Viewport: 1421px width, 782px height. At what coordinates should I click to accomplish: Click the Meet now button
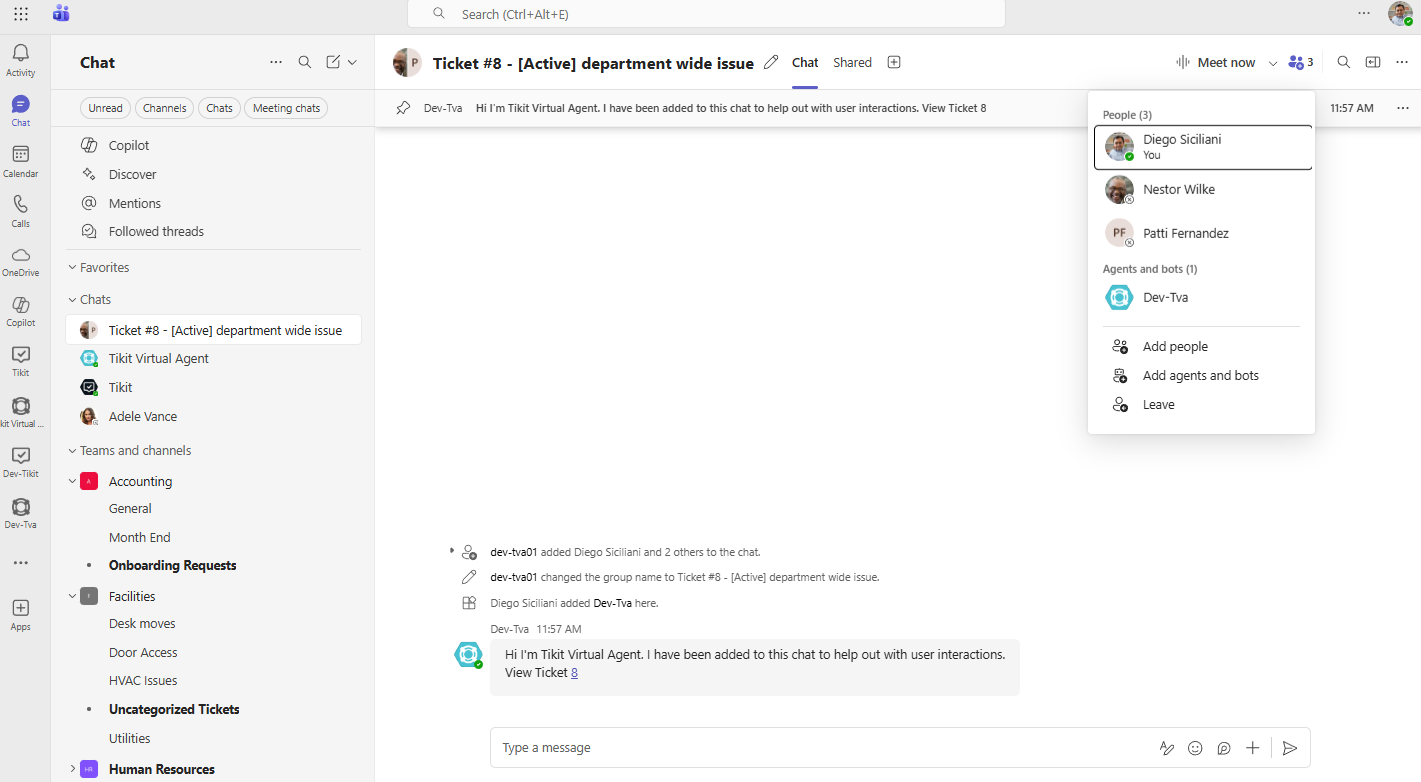(x=1215, y=62)
